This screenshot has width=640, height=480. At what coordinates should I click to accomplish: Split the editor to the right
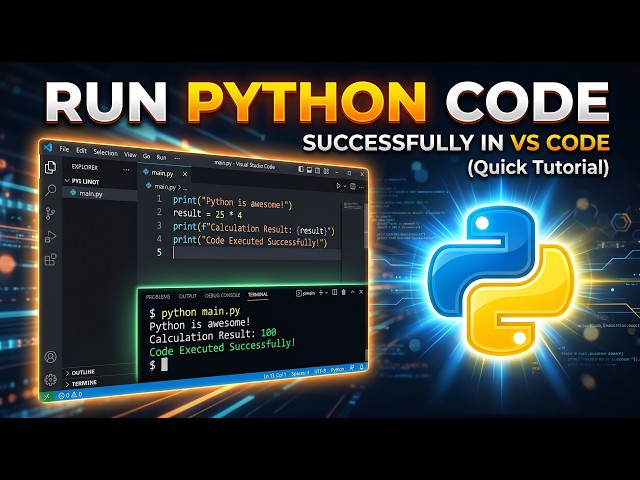click(x=353, y=187)
